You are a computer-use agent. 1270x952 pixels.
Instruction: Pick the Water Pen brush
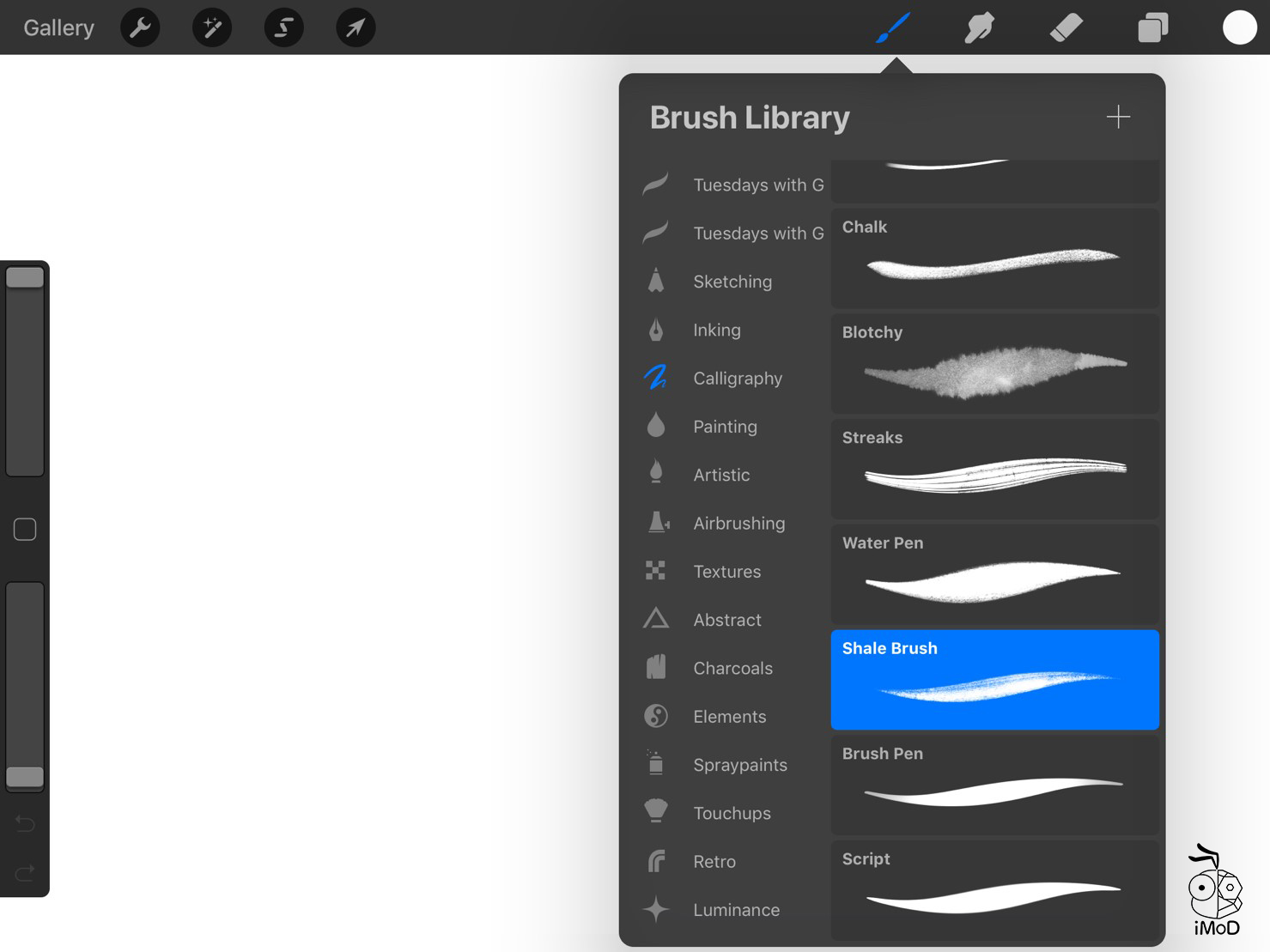point(994,574)
